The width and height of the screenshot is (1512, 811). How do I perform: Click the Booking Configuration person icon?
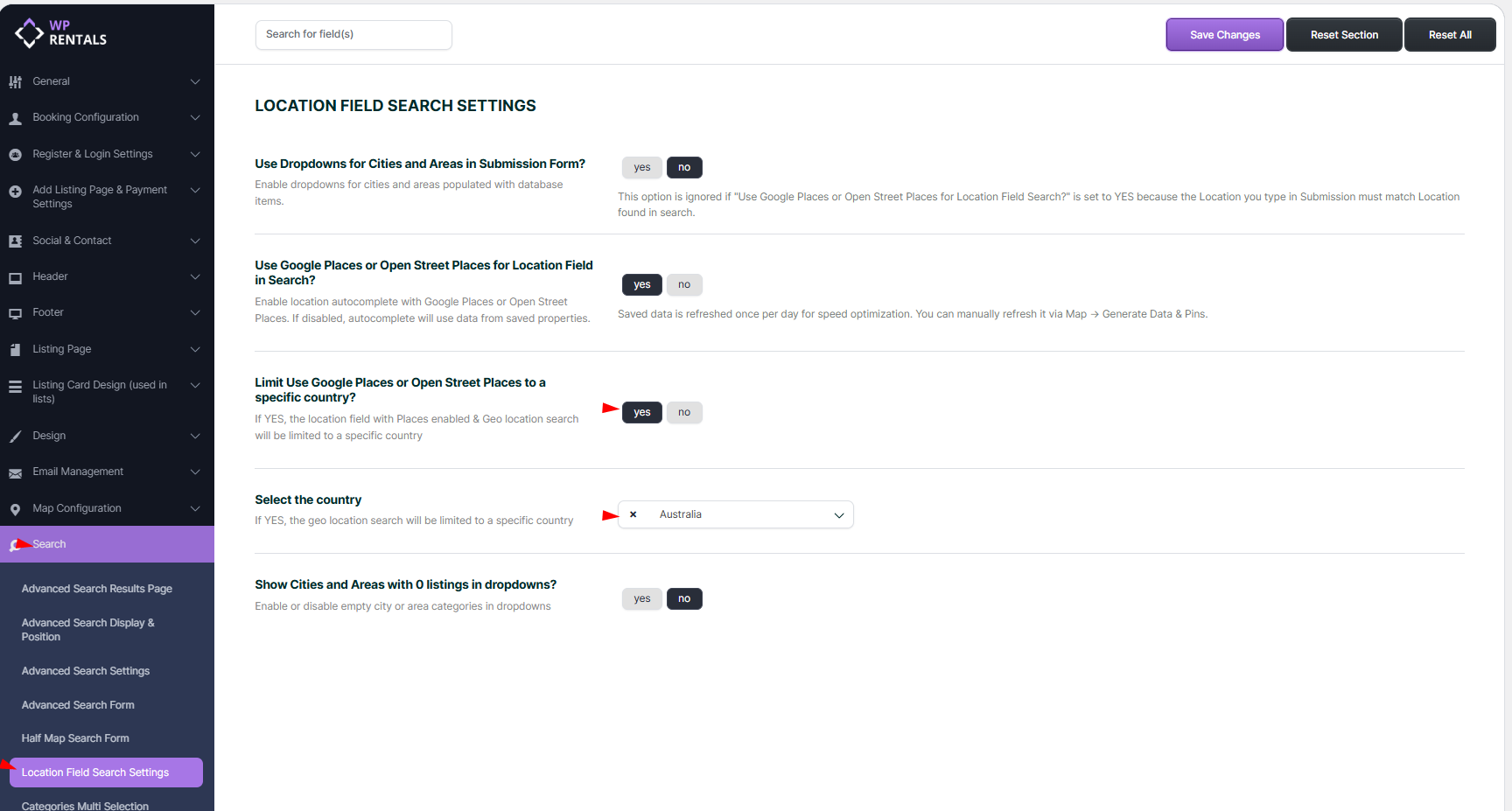[15, 118]
